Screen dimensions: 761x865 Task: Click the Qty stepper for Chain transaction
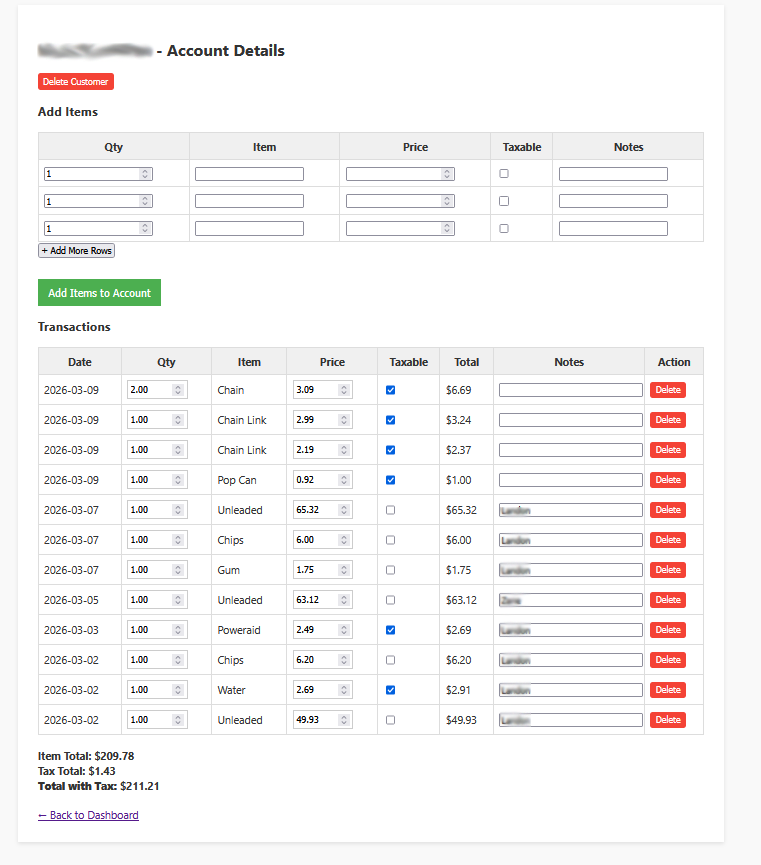pyautogui.click(x=178, y=390)
